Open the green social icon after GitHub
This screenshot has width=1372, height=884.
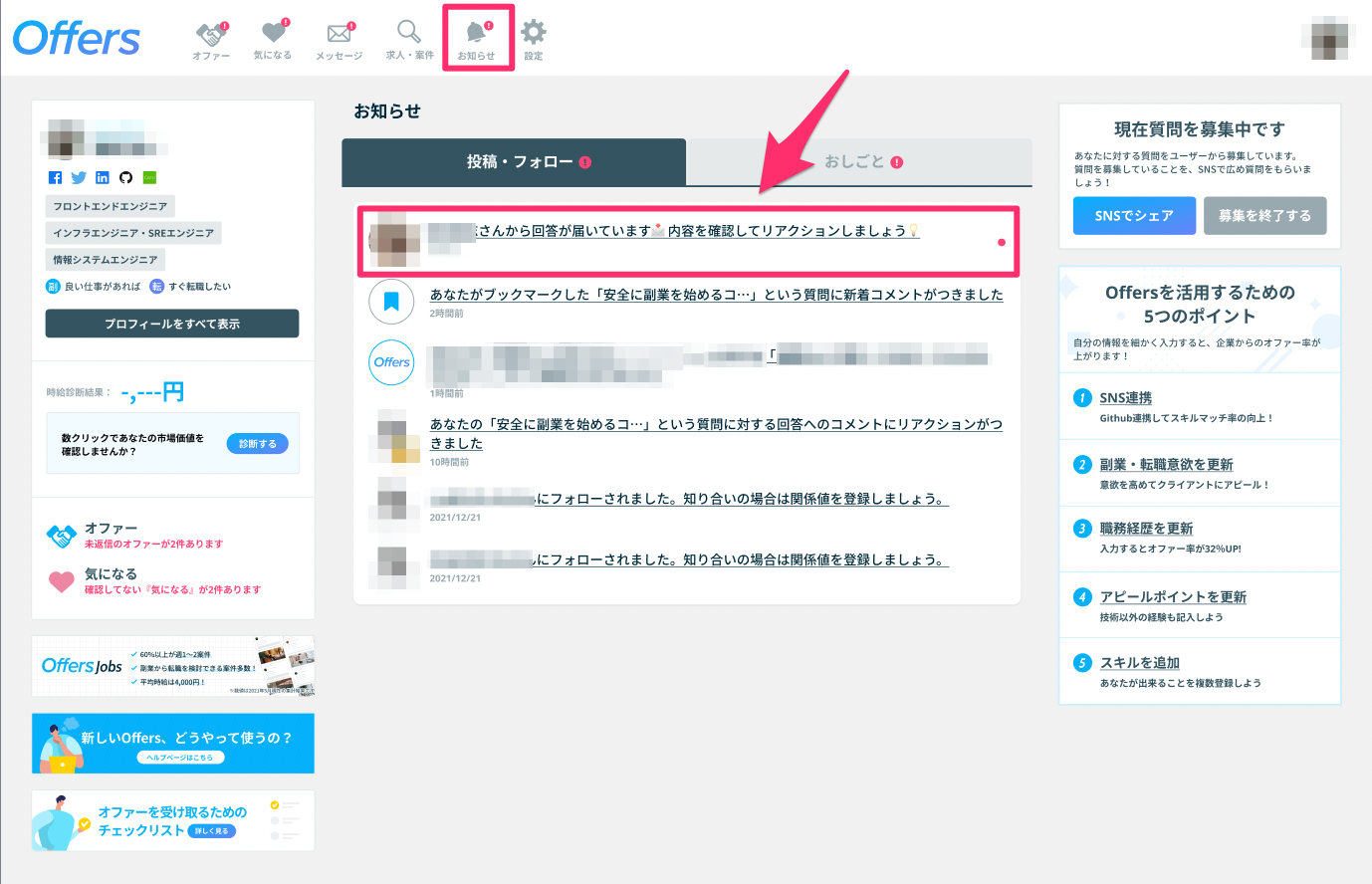[x=149, y=177]
